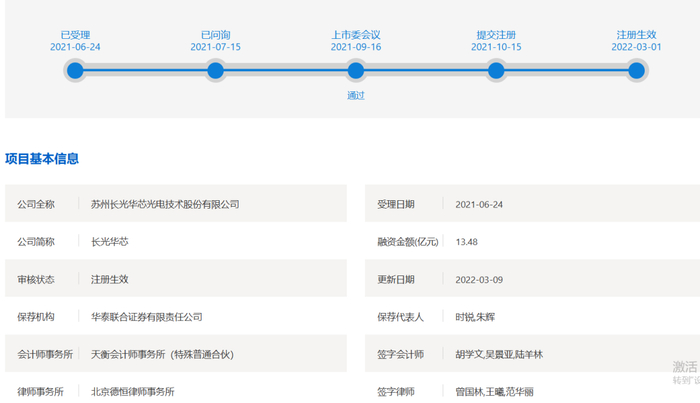
Task: Select company full name 苏州长光华芯光电技术股份有限公司
Action: tap(165, 204)
